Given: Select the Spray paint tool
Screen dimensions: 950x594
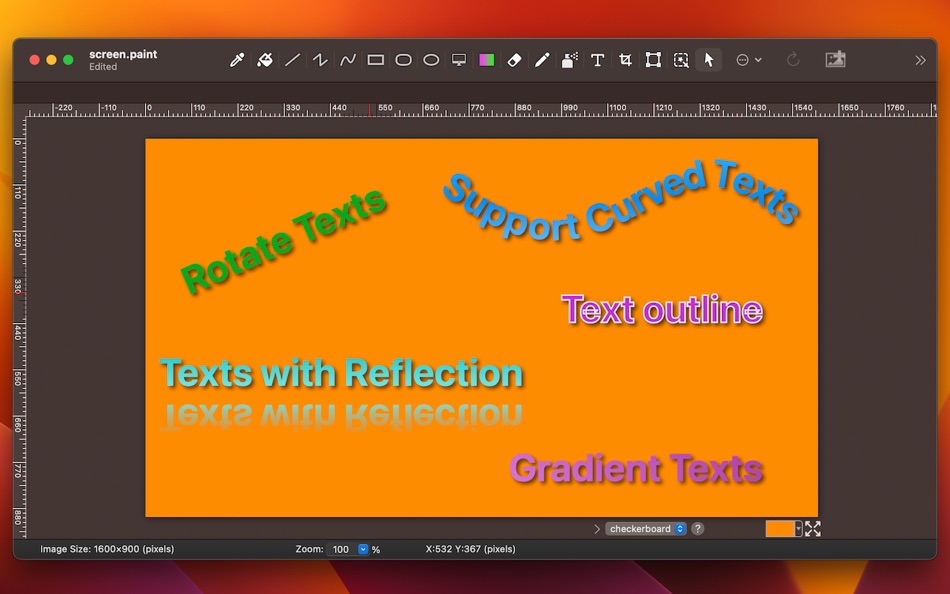Looking at the screenshot, I should point(569,60).
